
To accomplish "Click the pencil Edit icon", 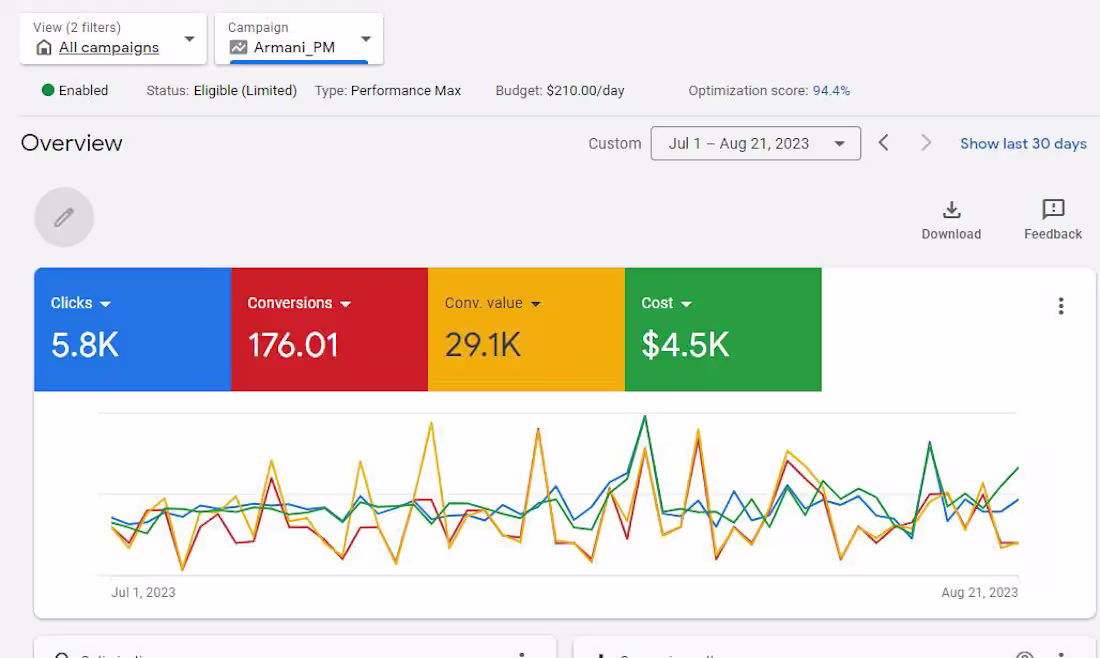I will tap(63, 216).
